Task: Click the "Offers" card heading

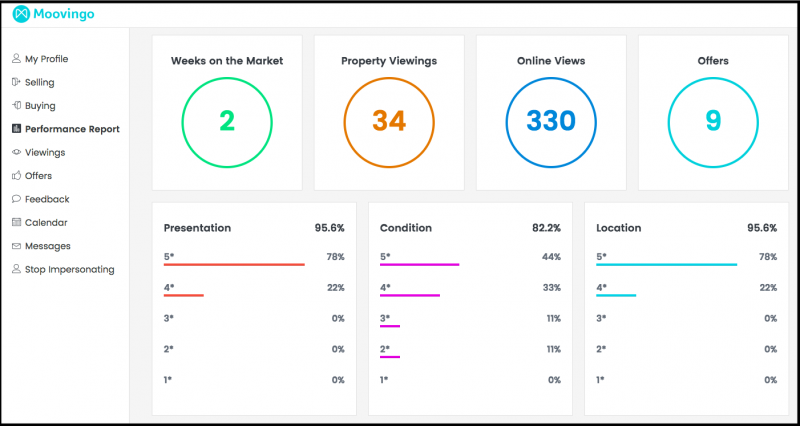Action: click(713, 61)
